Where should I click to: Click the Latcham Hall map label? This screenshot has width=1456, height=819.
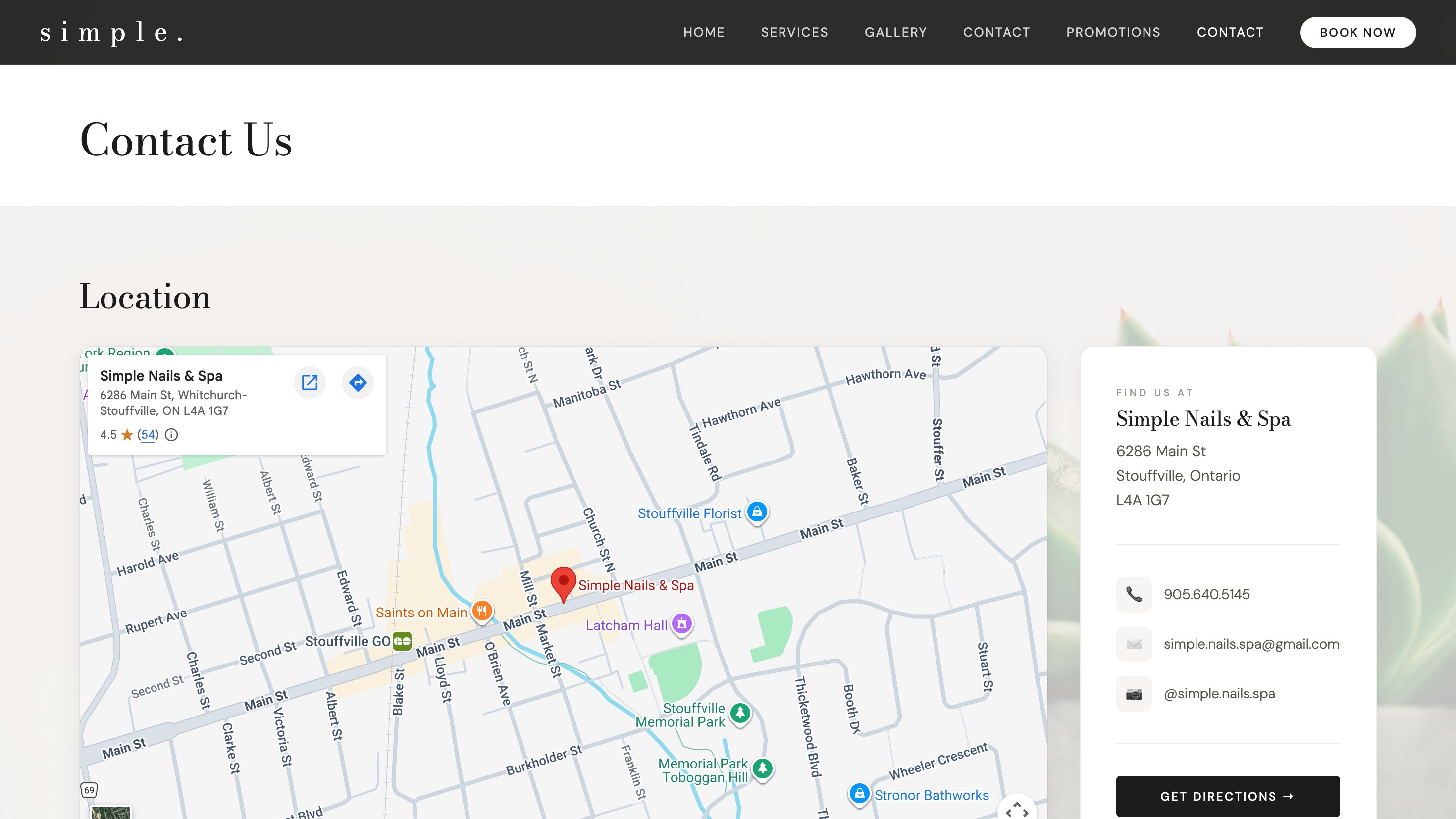coord(626,625)
